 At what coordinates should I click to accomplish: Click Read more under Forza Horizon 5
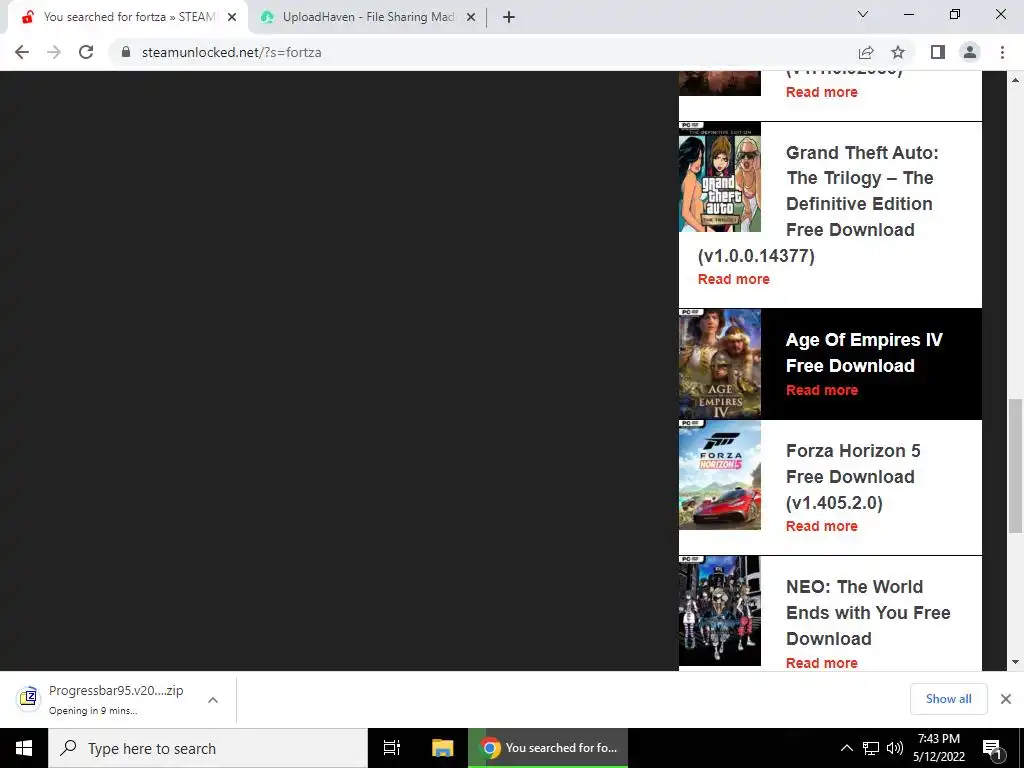coord(822,526)
